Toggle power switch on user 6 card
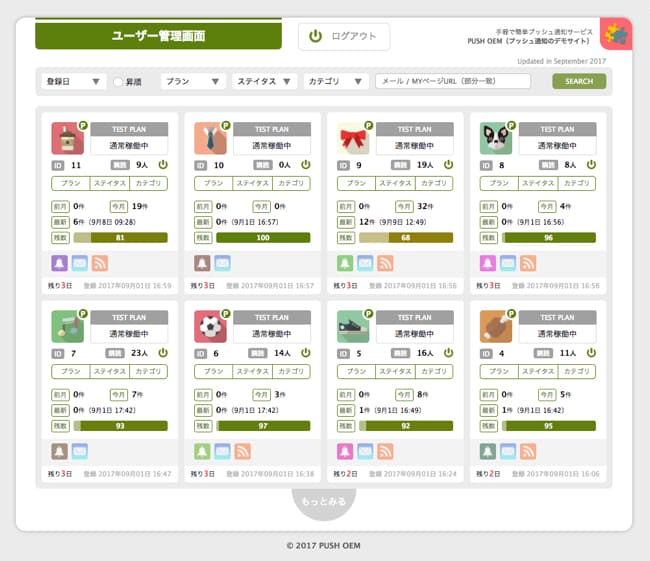650x561 pixels. pos(306,353)
